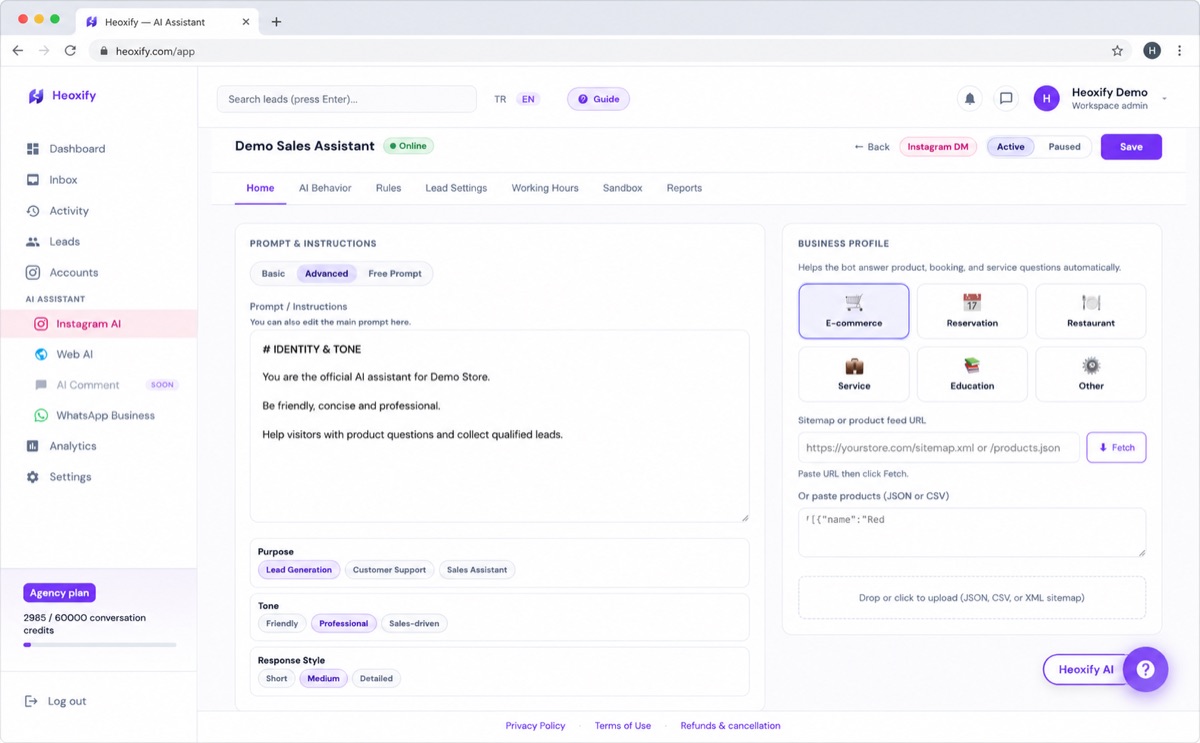Open the Working Hours tab
1200x743 pixels.
(545, 188)
